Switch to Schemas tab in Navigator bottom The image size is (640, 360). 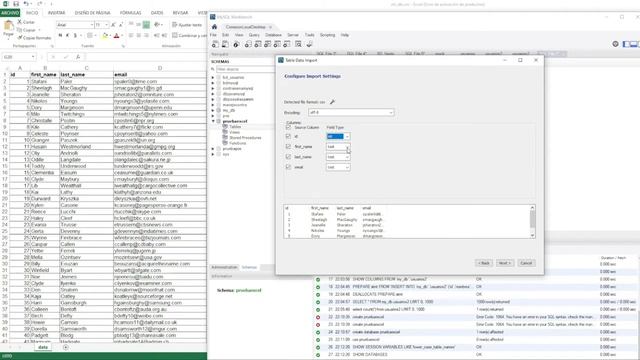coord(249,267)
